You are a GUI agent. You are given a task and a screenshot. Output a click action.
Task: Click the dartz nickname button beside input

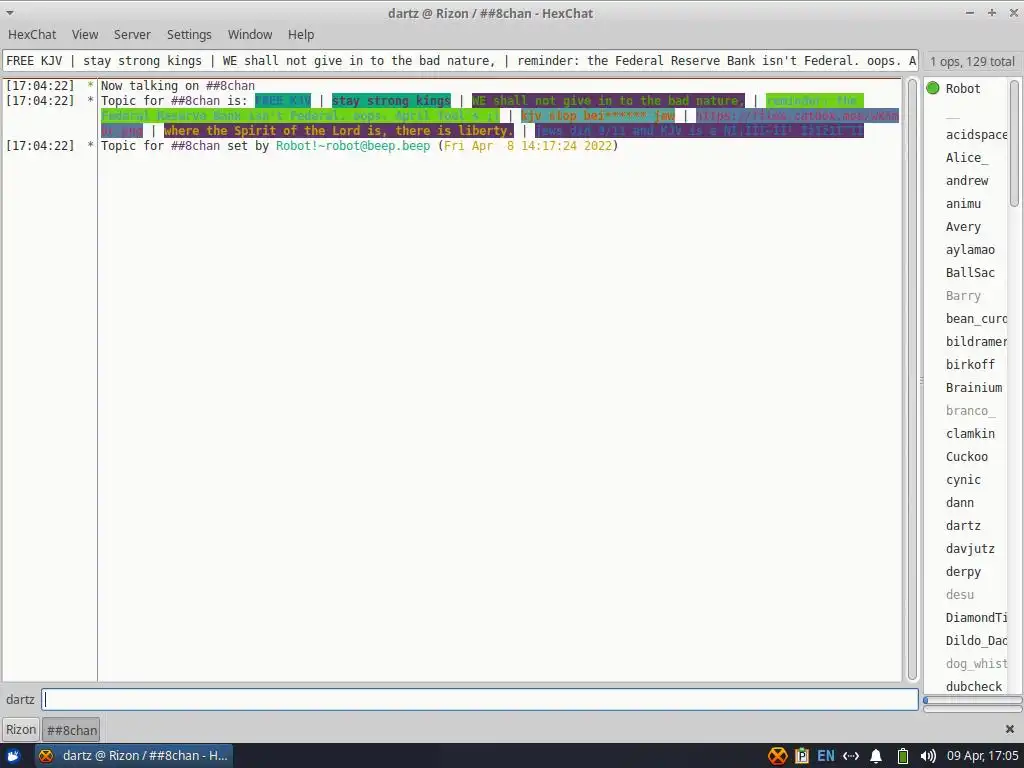[x=20, y=699]
